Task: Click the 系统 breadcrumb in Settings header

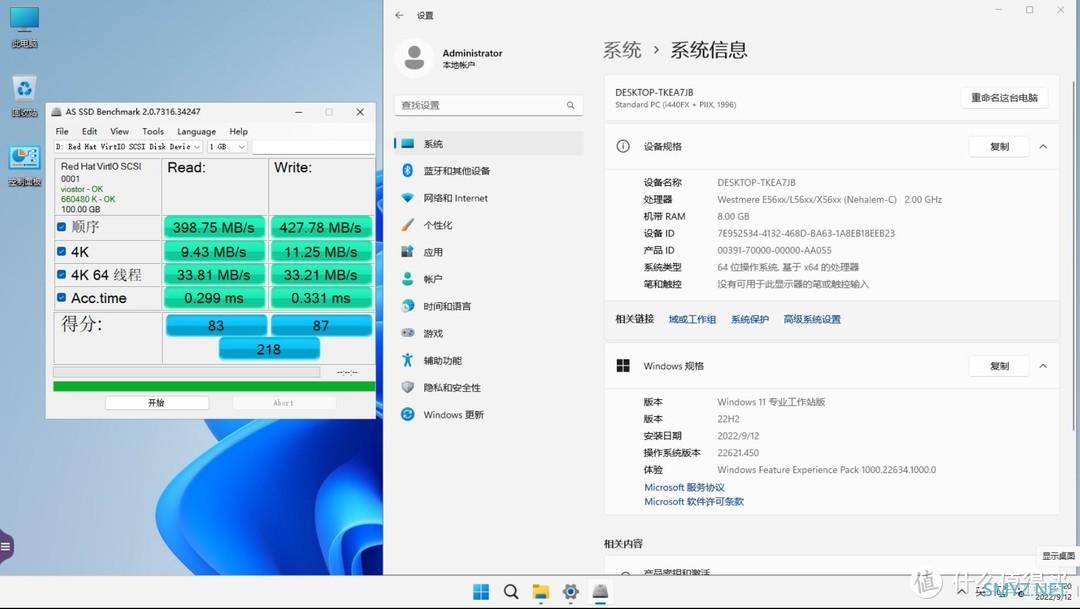Action: (x=622, y=50)
